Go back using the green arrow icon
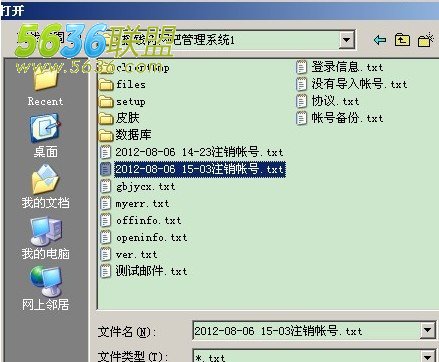This screenshot has height=362, width=439. click(x=380, y=40)
